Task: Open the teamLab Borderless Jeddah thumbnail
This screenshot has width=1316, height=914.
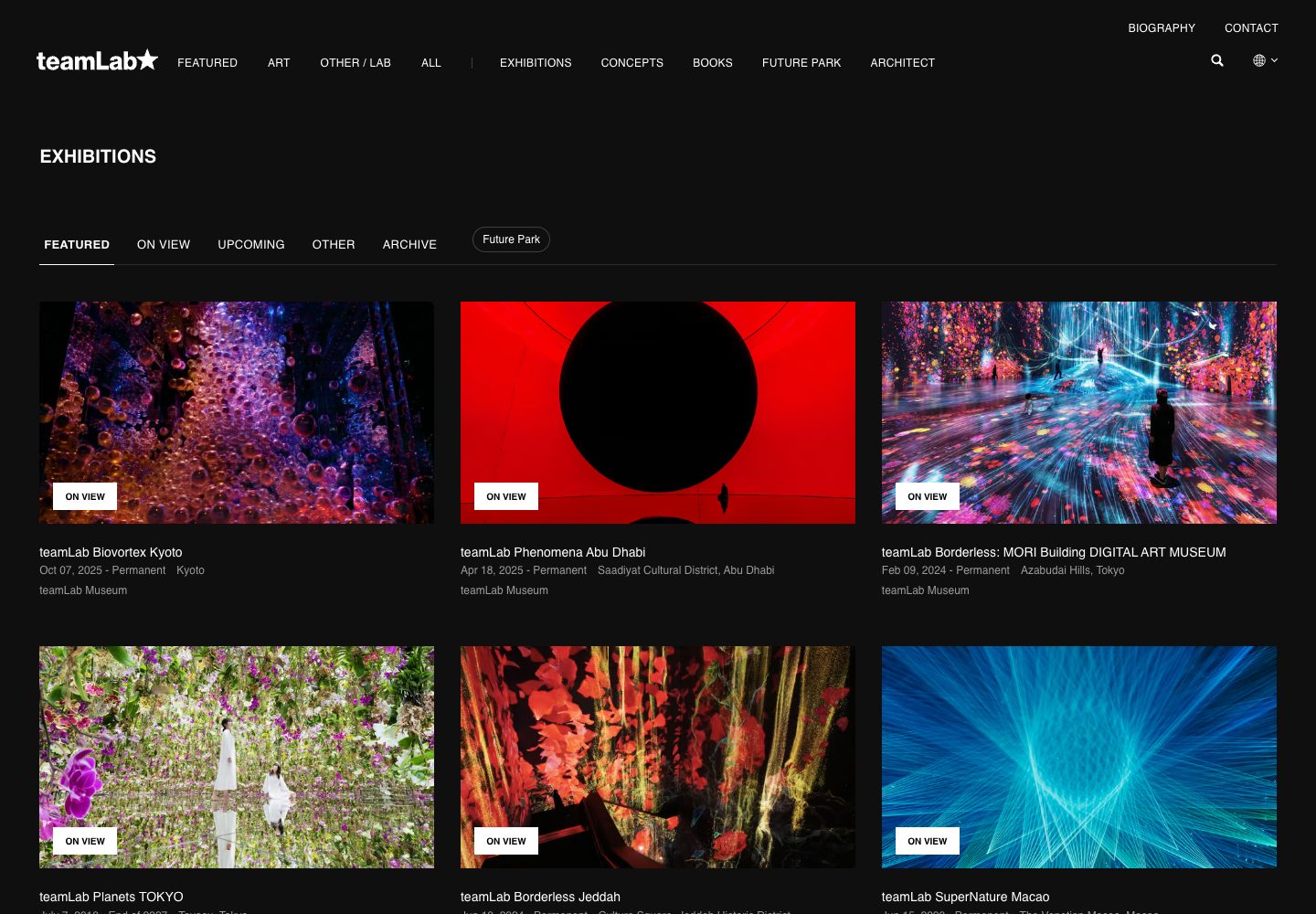Action: (x=658, y=757)
